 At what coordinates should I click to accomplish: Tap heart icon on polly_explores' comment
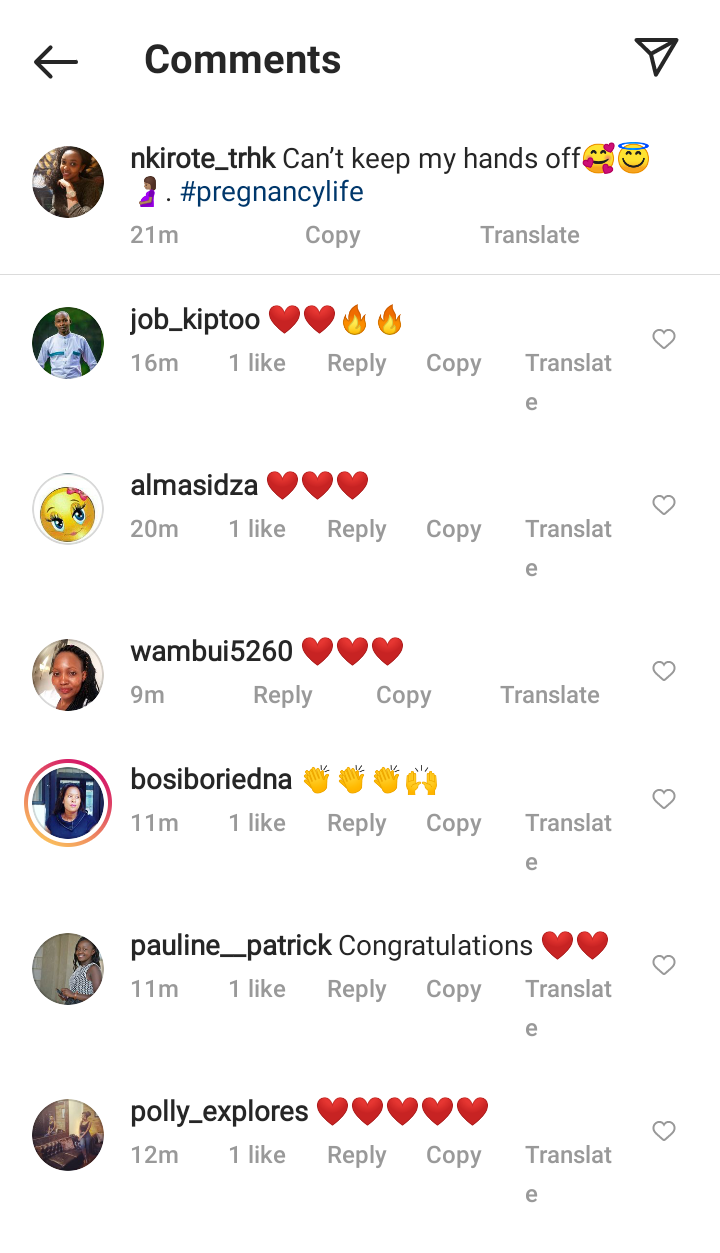664,1132
